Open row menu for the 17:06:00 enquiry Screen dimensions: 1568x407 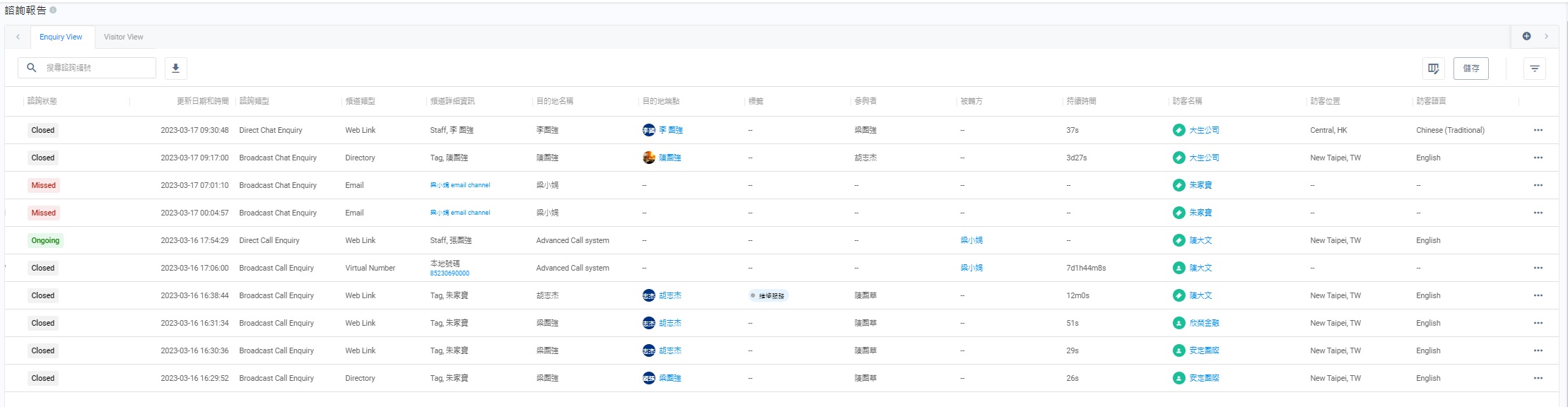[x=1538, y=268]
